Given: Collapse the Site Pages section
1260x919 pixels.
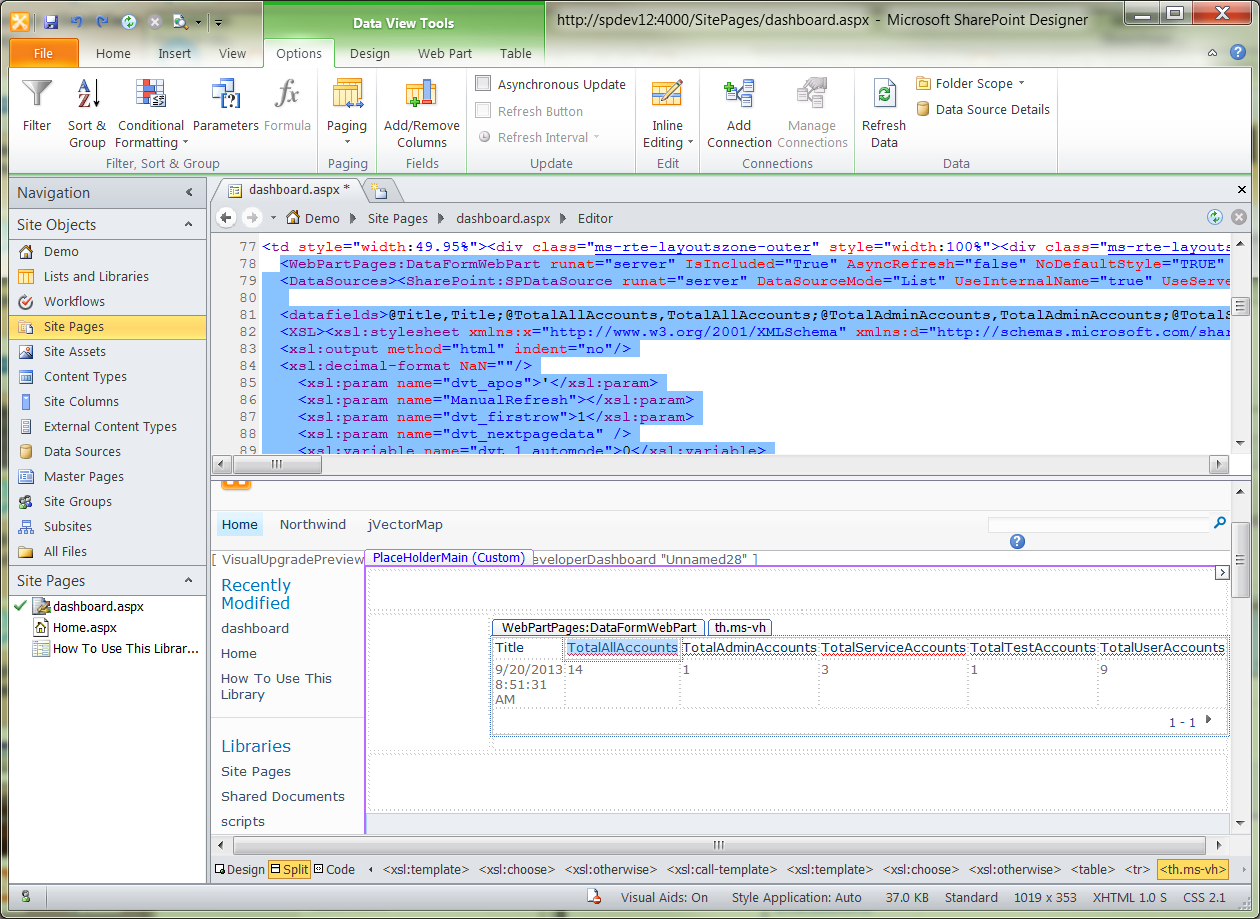Looking at the screenshot, I should [x=189, y=581].
